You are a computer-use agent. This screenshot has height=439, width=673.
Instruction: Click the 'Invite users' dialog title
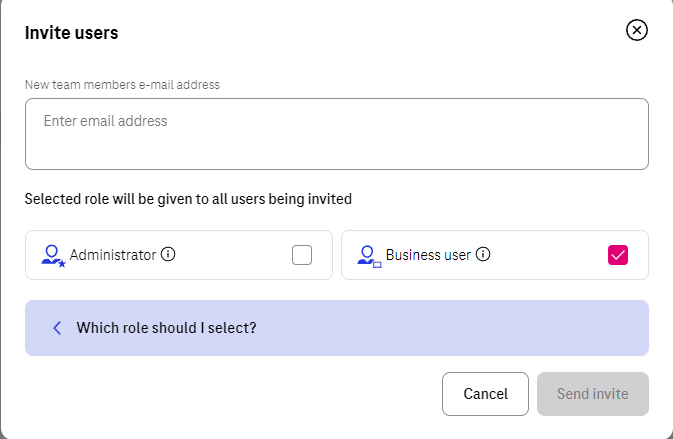tap(71, 33)
